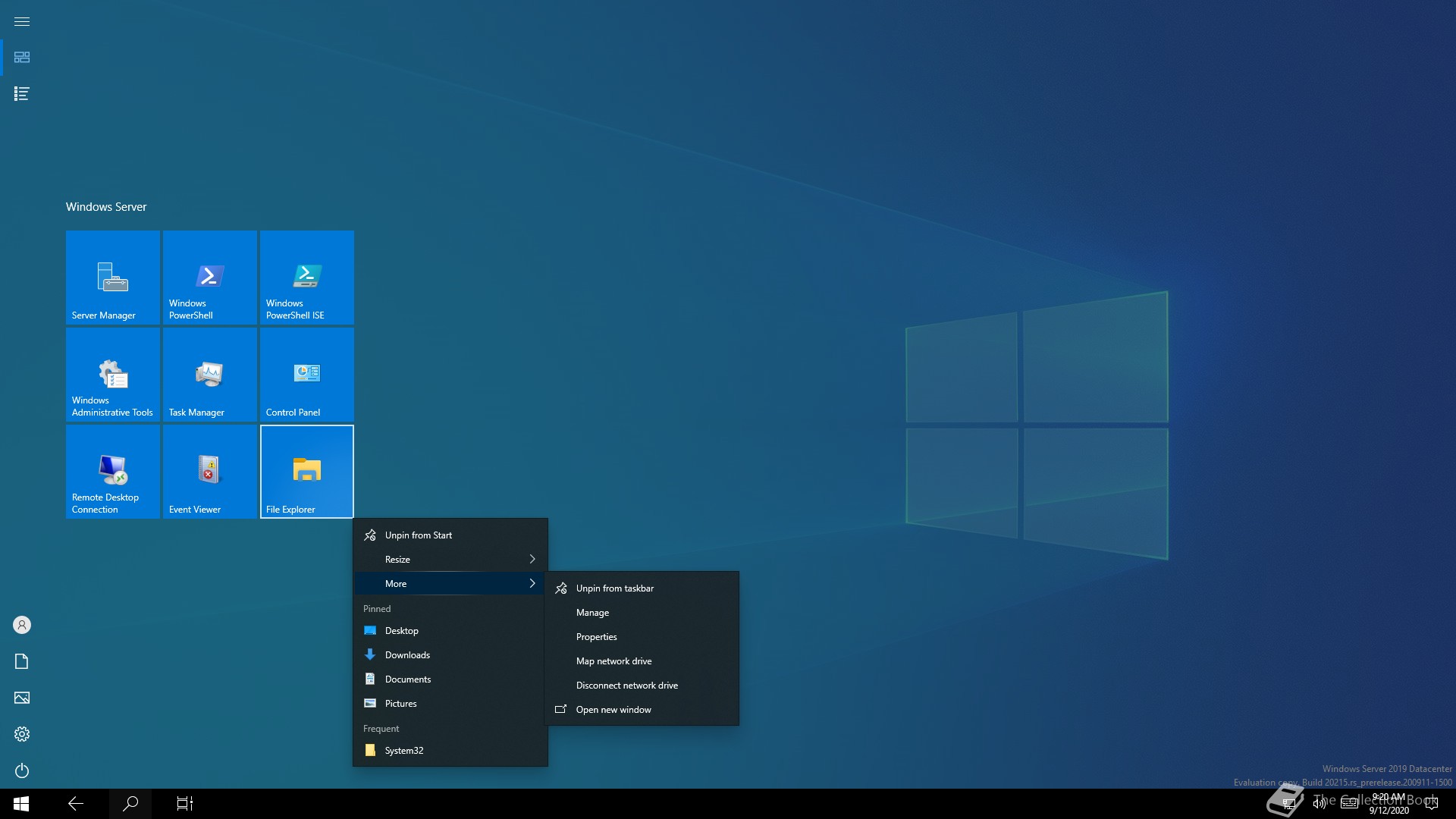Click the taskbar back arrow
1456x819 pixels.
(x=76, y=804)
